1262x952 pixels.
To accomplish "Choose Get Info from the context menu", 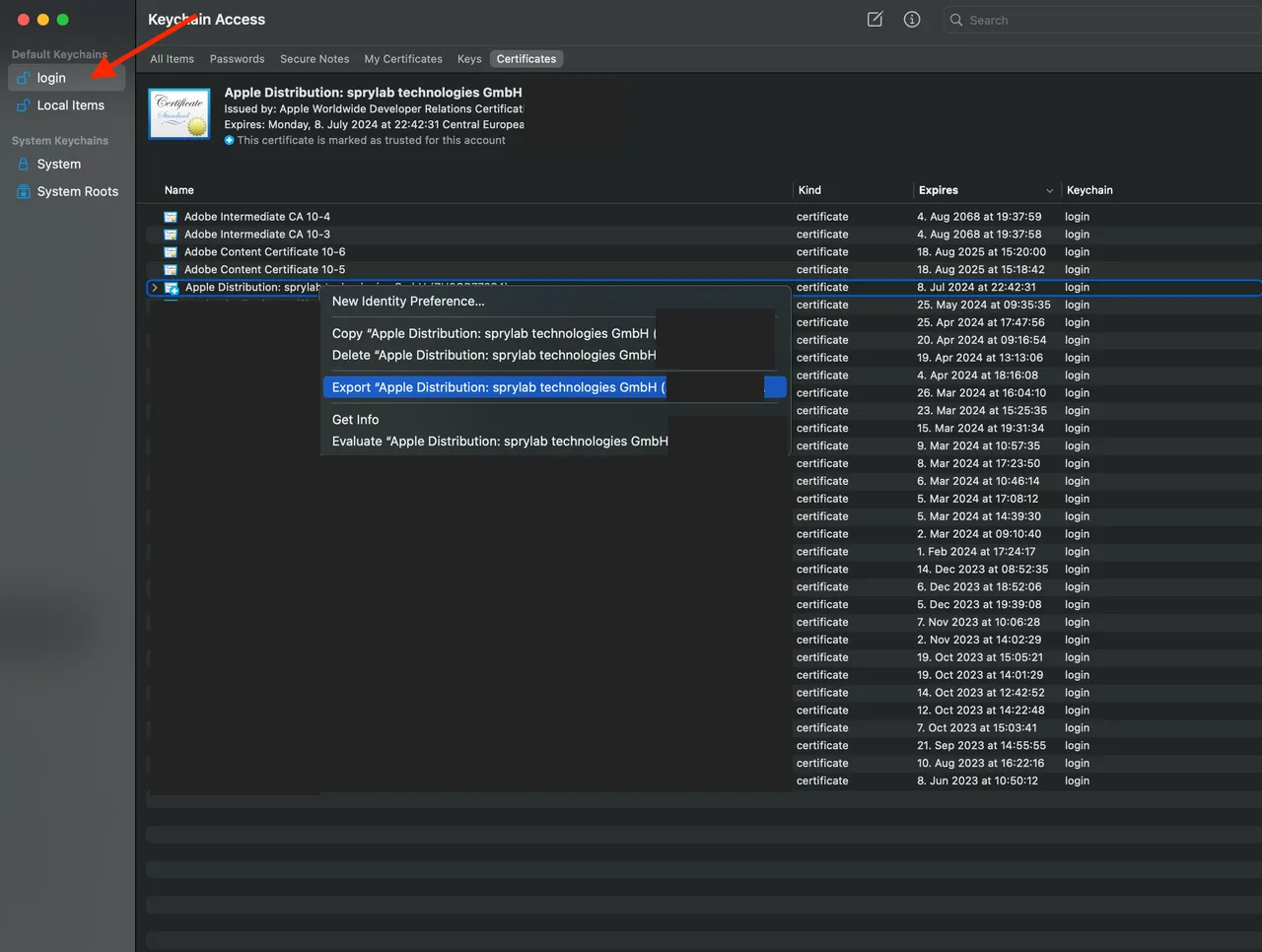I will [355, 419].
